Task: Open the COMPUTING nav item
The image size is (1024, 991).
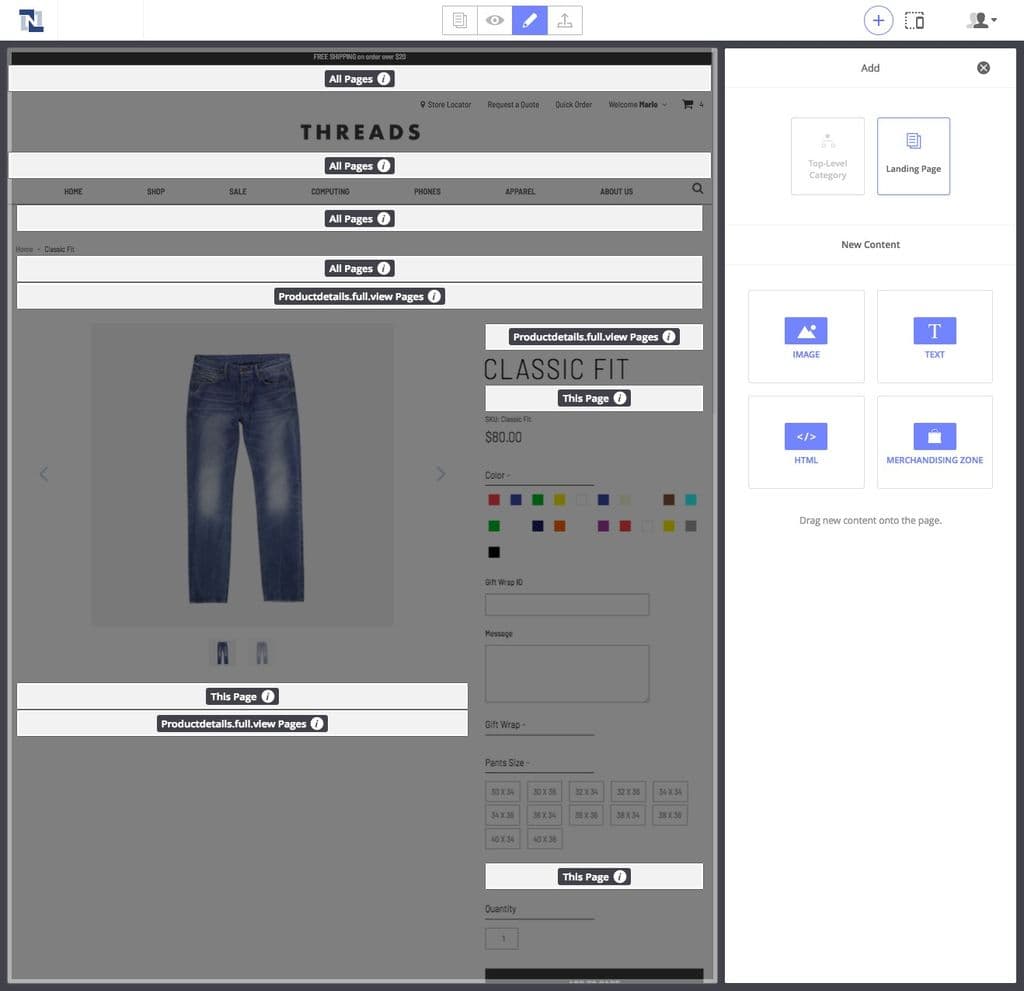Action: click(330, 191)
